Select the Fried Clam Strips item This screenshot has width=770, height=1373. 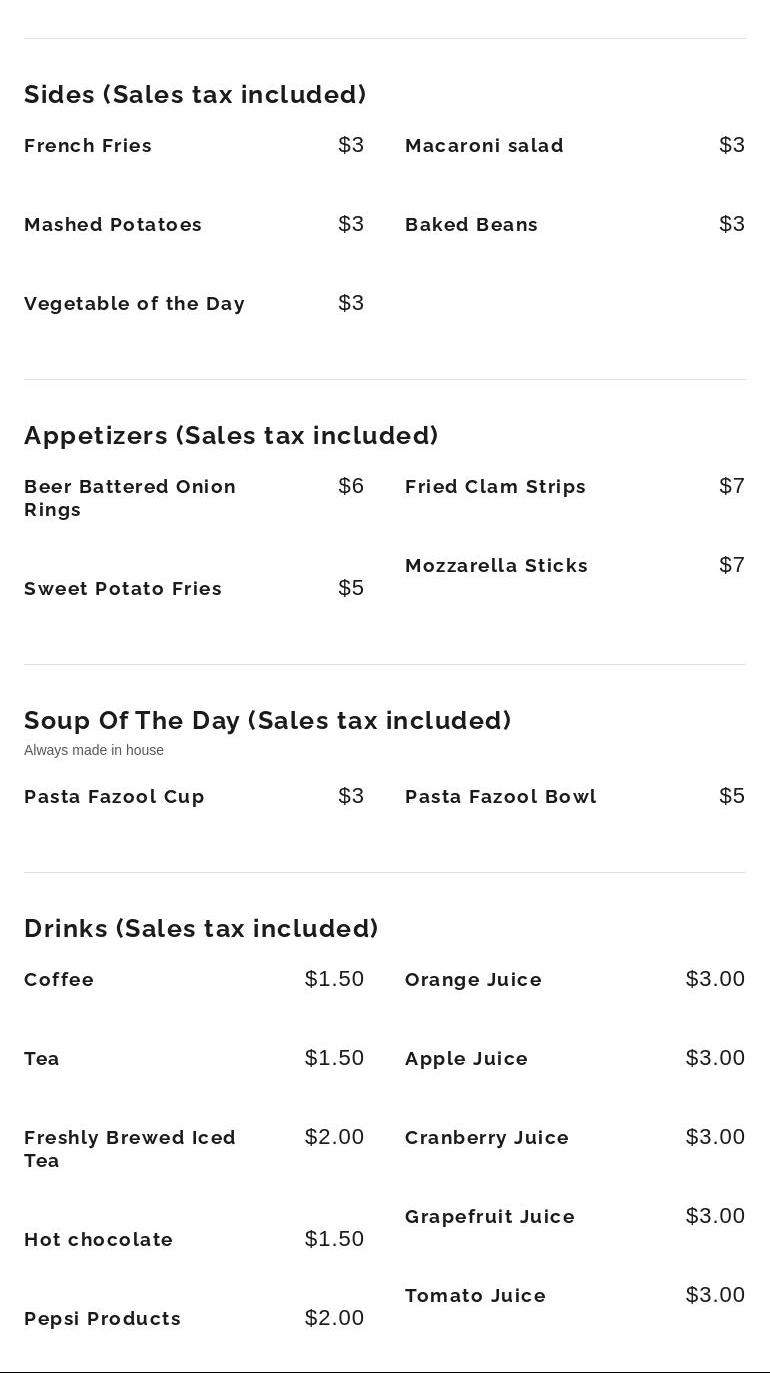tap(495, 487)
